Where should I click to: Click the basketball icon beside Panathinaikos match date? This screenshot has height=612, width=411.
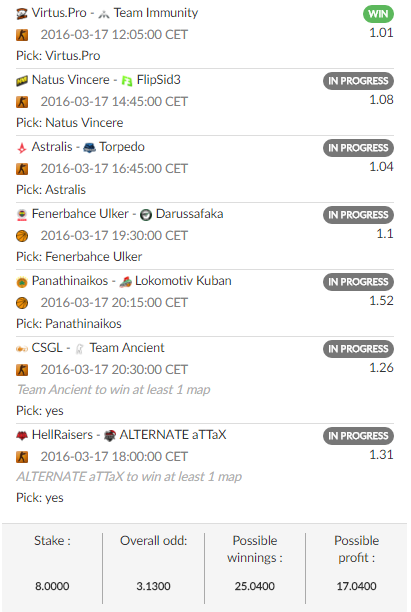coord(22,303)
